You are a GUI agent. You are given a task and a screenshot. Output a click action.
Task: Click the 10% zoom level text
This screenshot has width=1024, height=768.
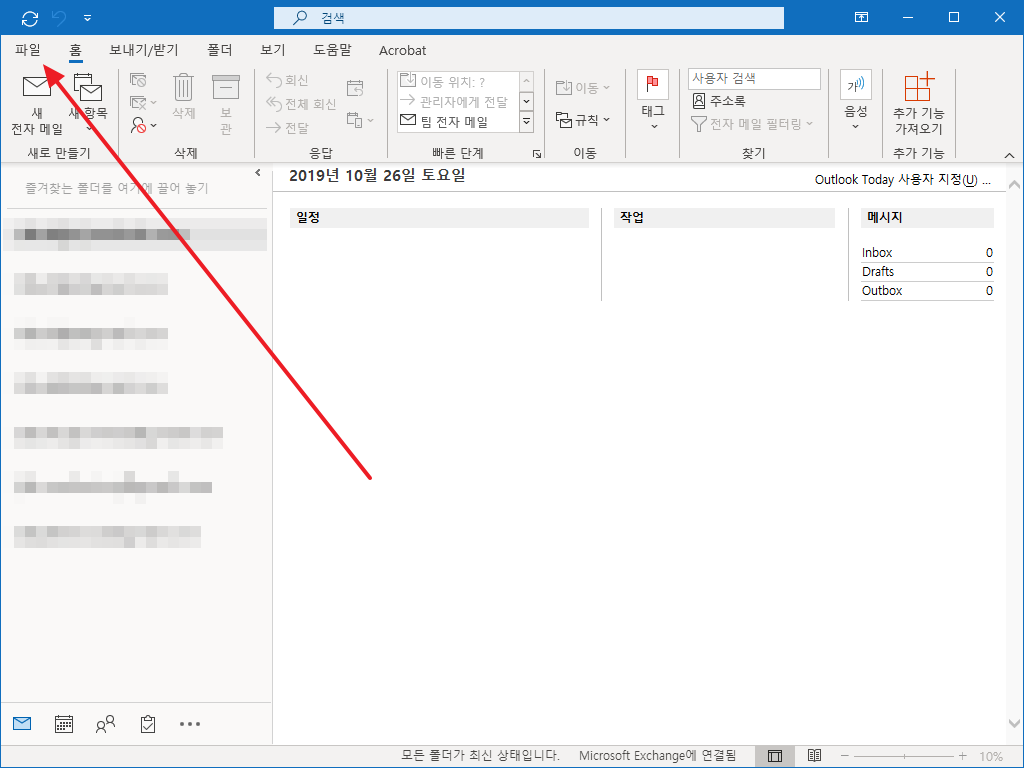tap(991, 756)
